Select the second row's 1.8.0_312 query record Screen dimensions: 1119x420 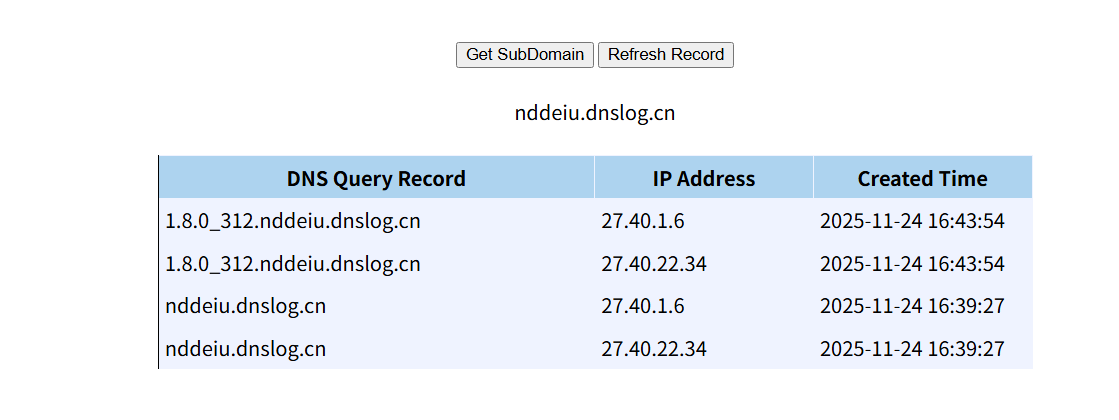(293, 264)
